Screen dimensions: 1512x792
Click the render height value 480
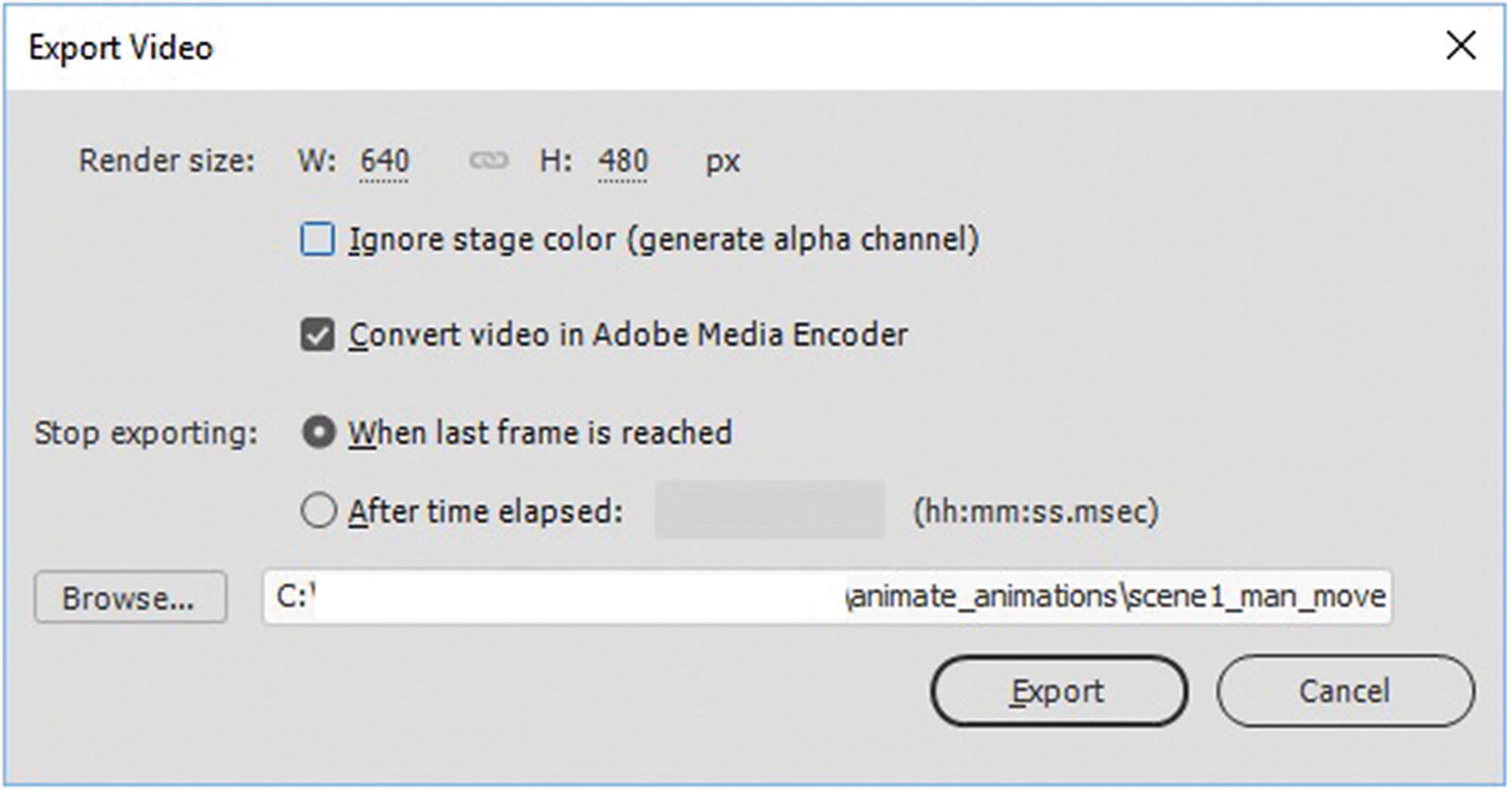point(622,162)
